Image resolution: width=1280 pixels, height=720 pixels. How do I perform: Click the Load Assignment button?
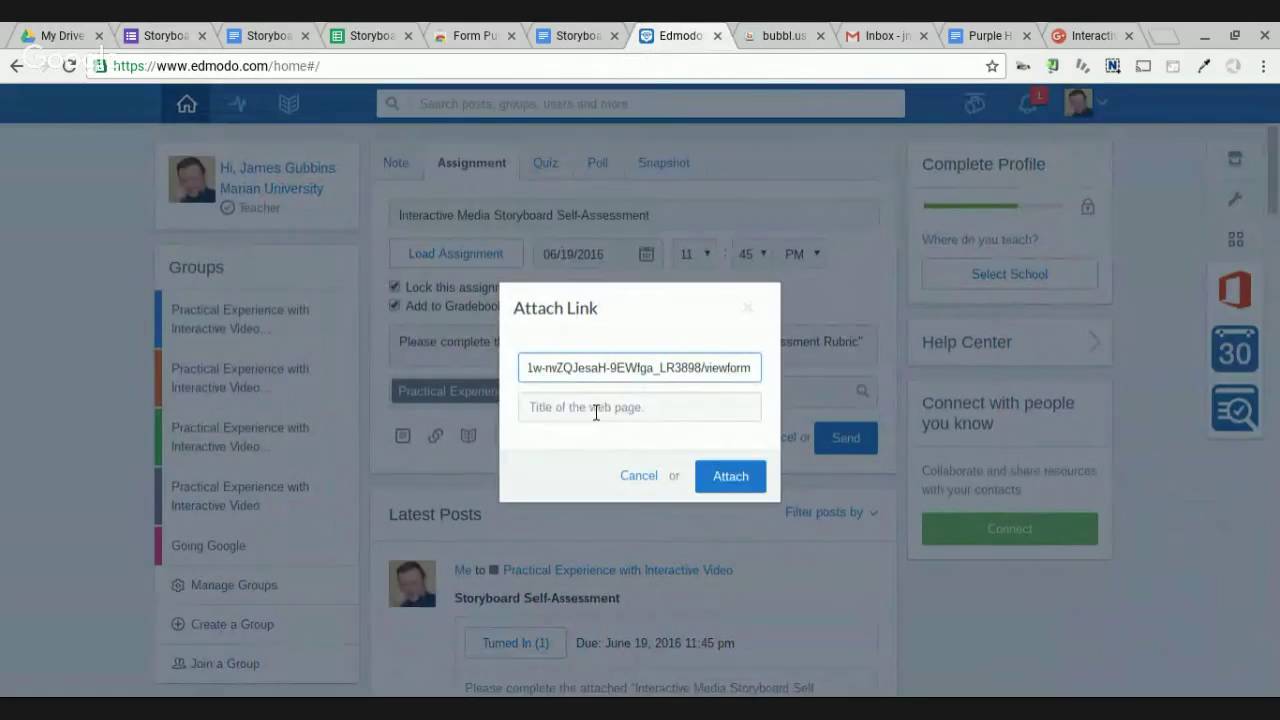click(x=456, y=254)
